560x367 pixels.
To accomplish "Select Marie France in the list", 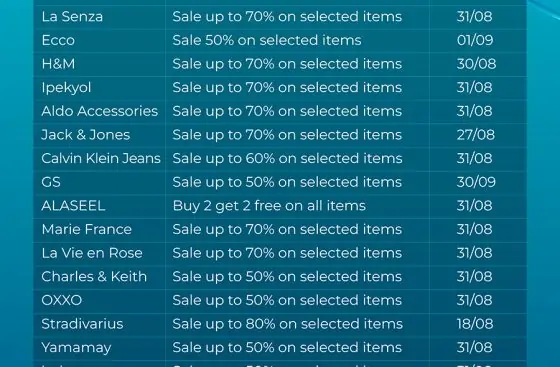I will 87,229.
